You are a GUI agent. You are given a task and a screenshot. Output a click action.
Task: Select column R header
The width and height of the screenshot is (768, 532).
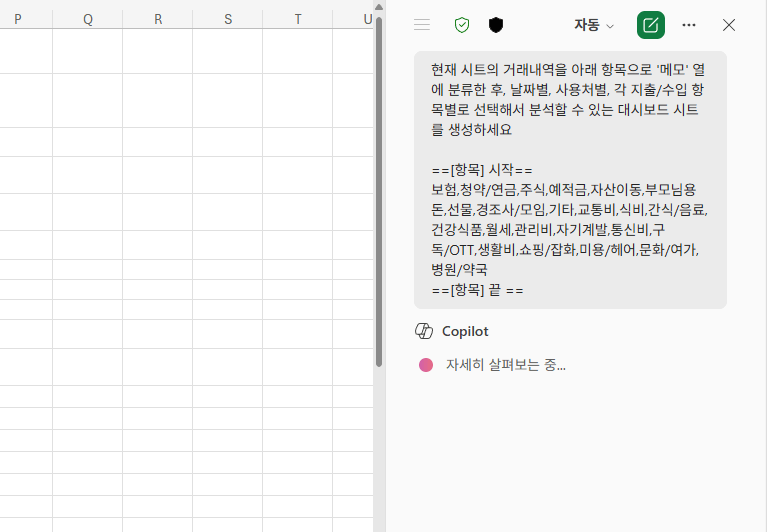coord(158,19)
